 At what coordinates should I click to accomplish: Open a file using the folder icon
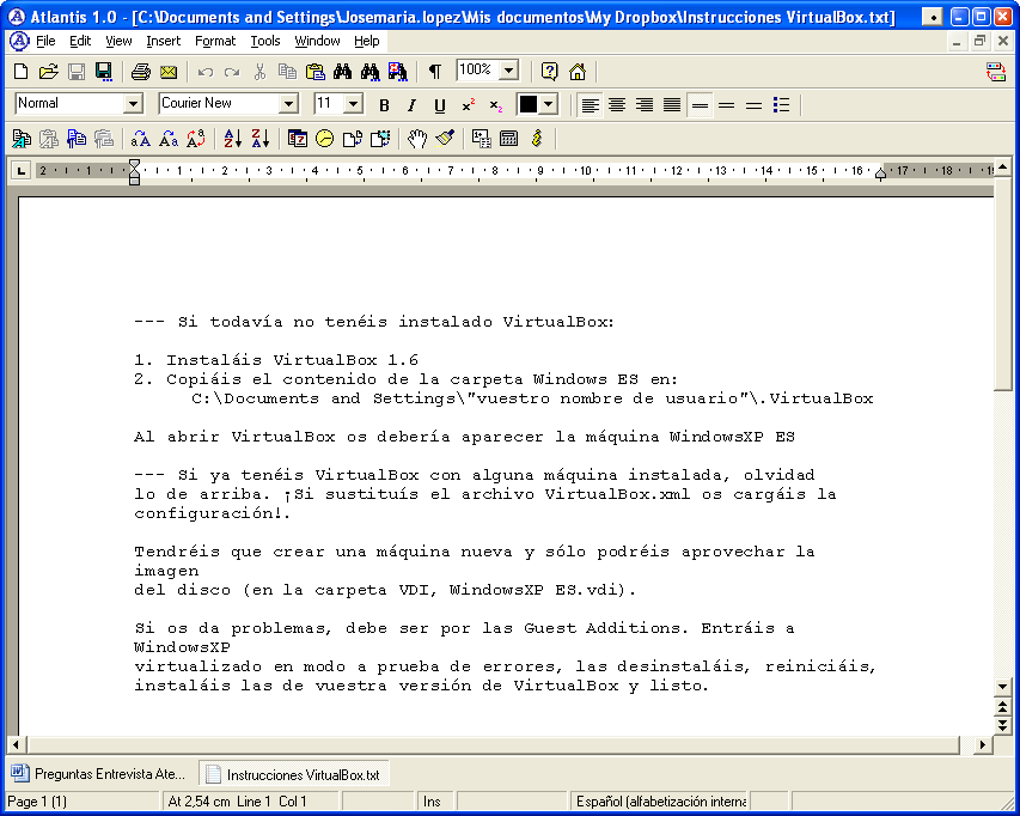[x=48, y=72]
